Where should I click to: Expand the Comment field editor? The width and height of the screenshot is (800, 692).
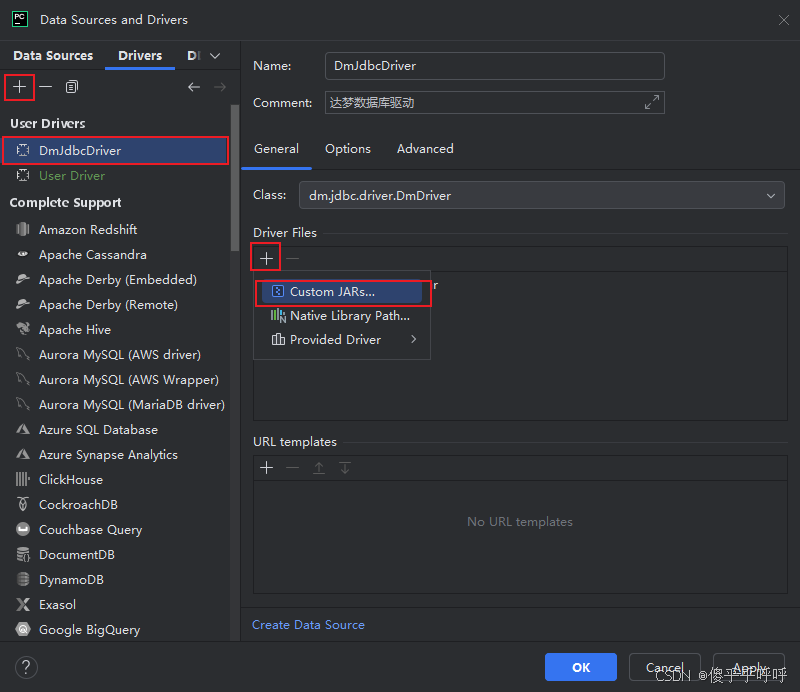pyautogui.click(x=652, y=102)
